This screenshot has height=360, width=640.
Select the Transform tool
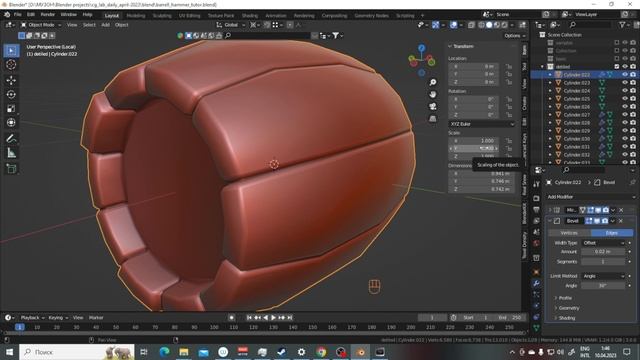(x=11, y=122)
